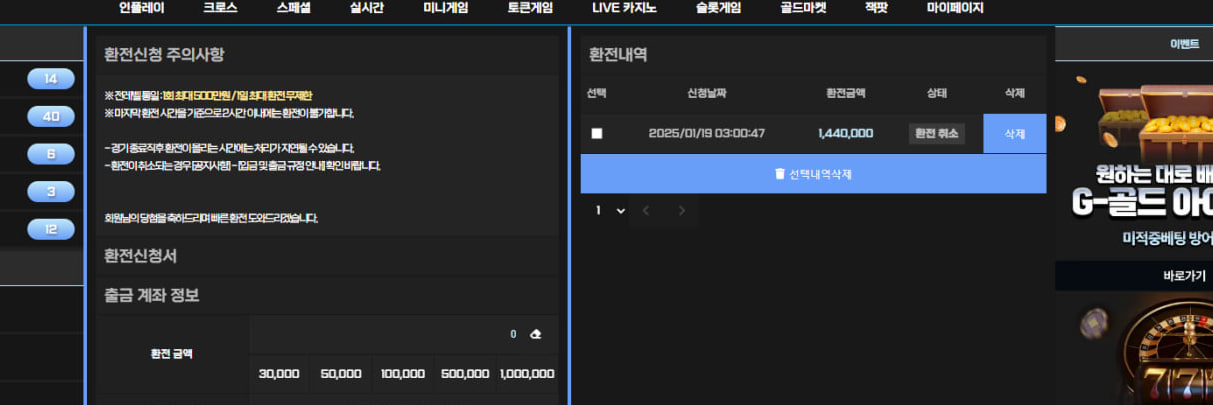Click the eraser icon to clear amount
This screenshot has width=1213, height=405.
(535, 334)
